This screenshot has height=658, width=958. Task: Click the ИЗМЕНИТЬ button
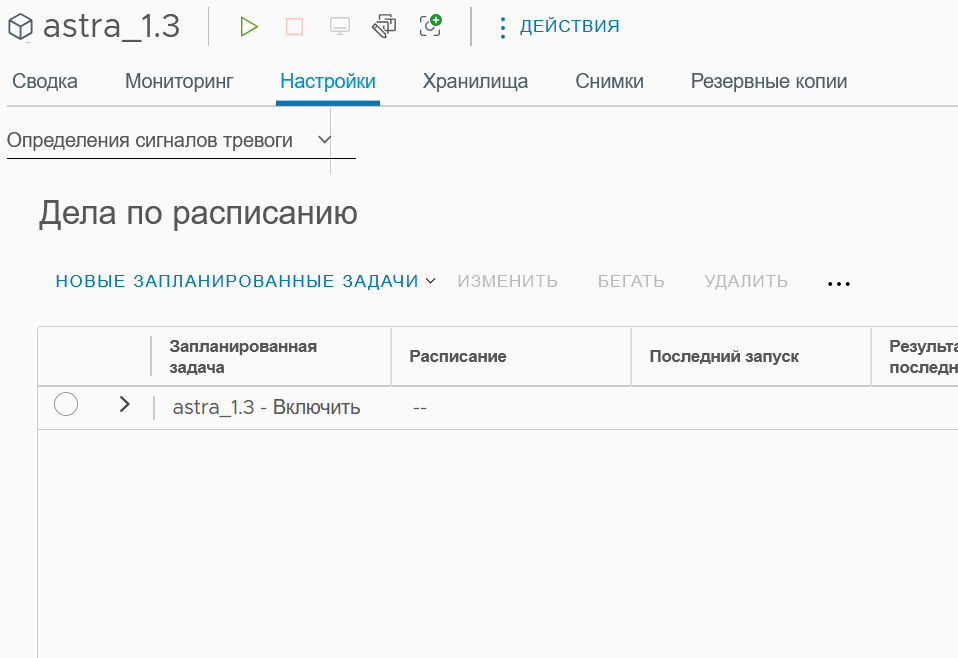[x=508, y=281]
